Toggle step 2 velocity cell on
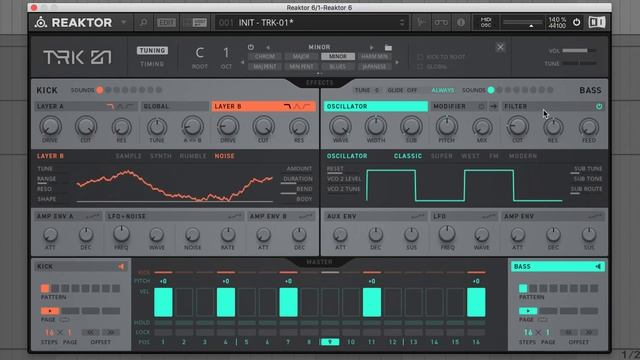The image size is (640, 360). pos(184,302)
